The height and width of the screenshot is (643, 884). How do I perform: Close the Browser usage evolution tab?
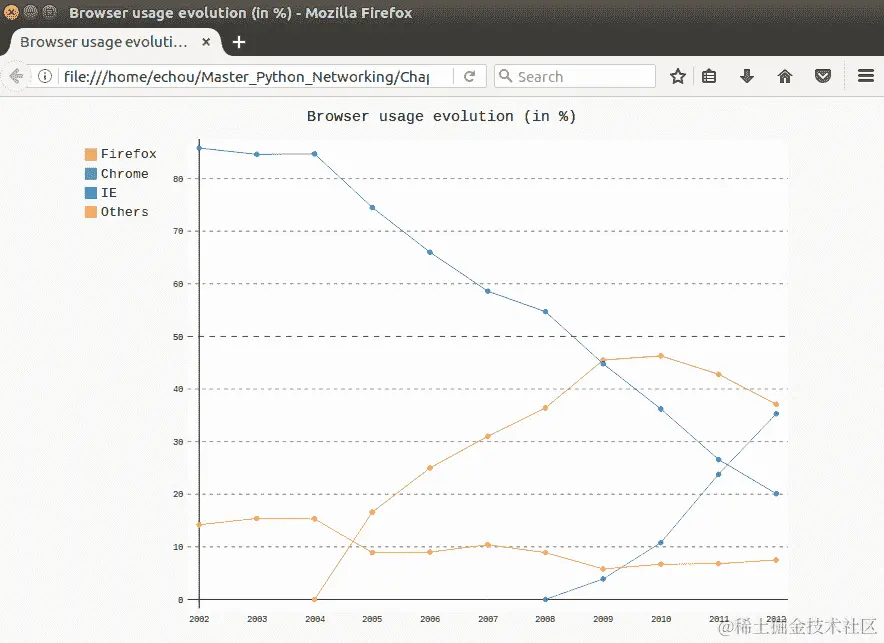tap(206, 42)
